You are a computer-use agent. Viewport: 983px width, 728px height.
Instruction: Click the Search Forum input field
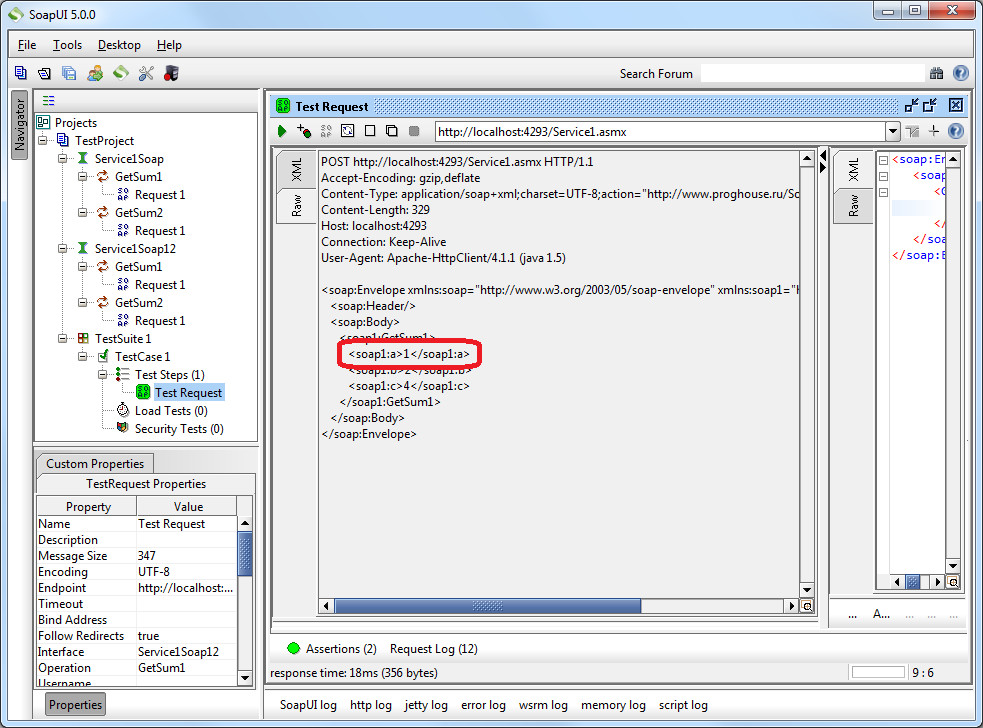813,73
